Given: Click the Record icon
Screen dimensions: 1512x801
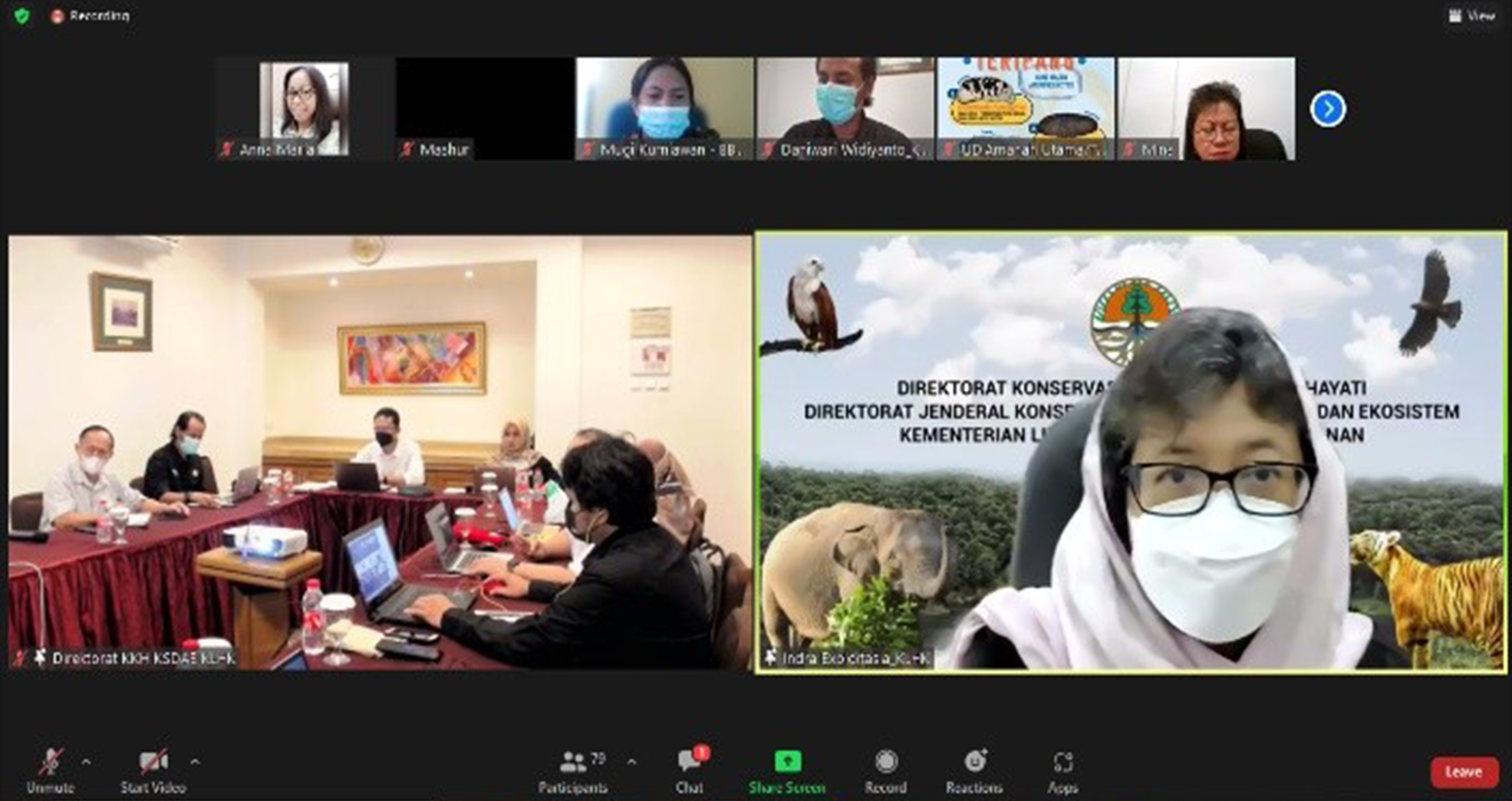Looking at the screenshot, I should coord(885,762).
